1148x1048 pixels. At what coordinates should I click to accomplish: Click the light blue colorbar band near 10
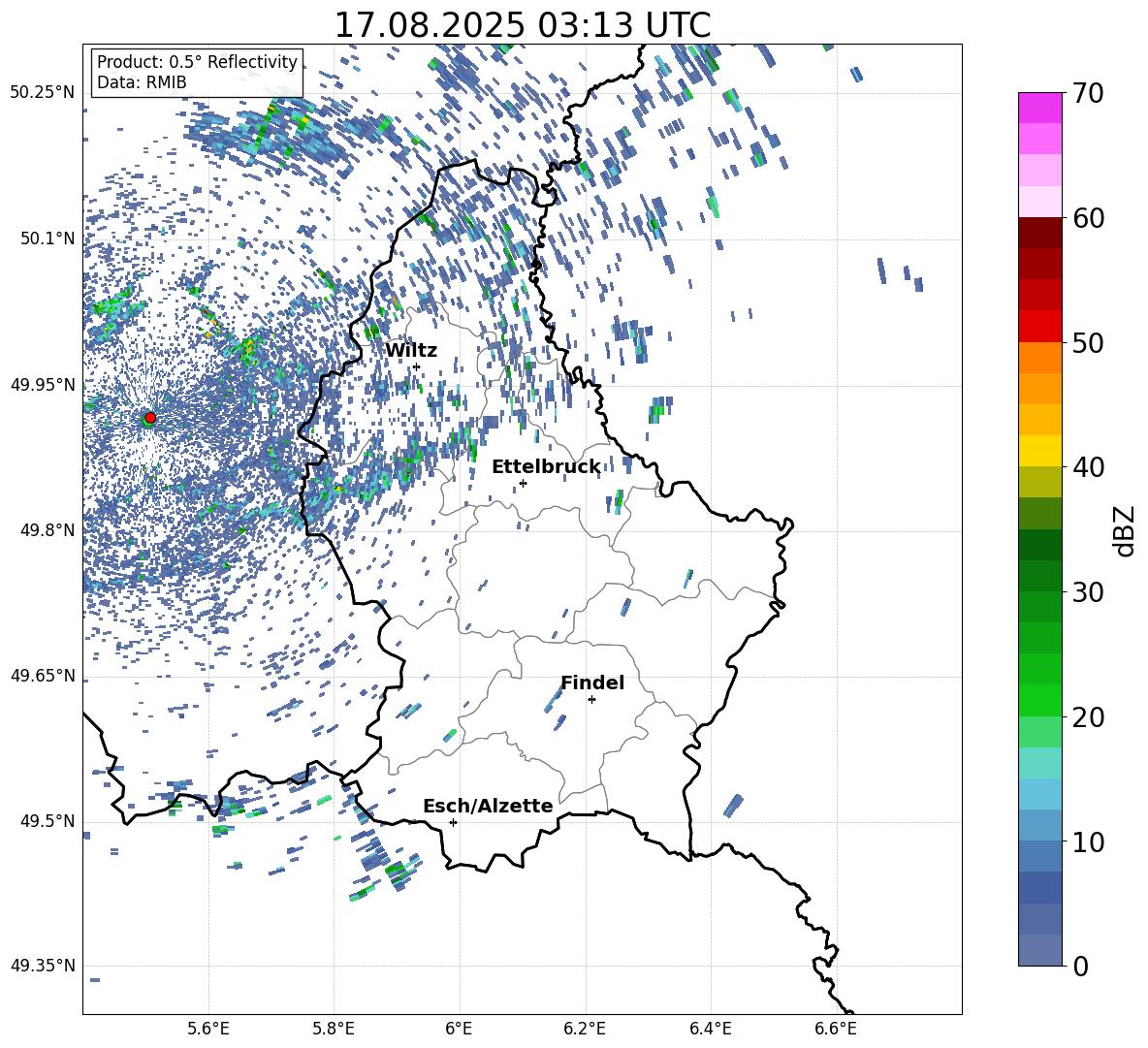coord(1039,826)
